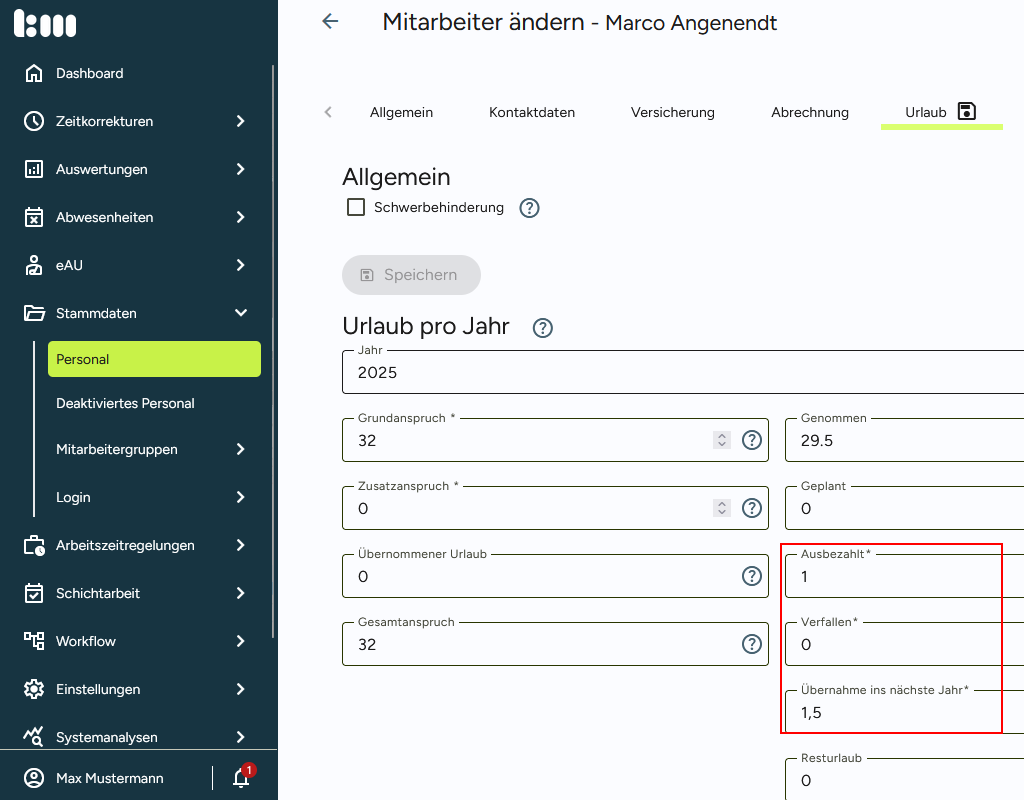Viewport: 1024px width, 800px height.
Task: Enable the Schwerbehinderung checkbox
Action: pyautogui.click(x=355, y=207)
